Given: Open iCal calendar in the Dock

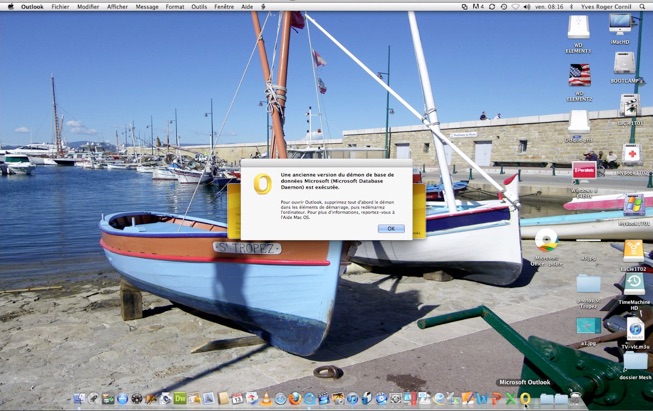Looking at the screenshot, I should [x=237, y=399].
